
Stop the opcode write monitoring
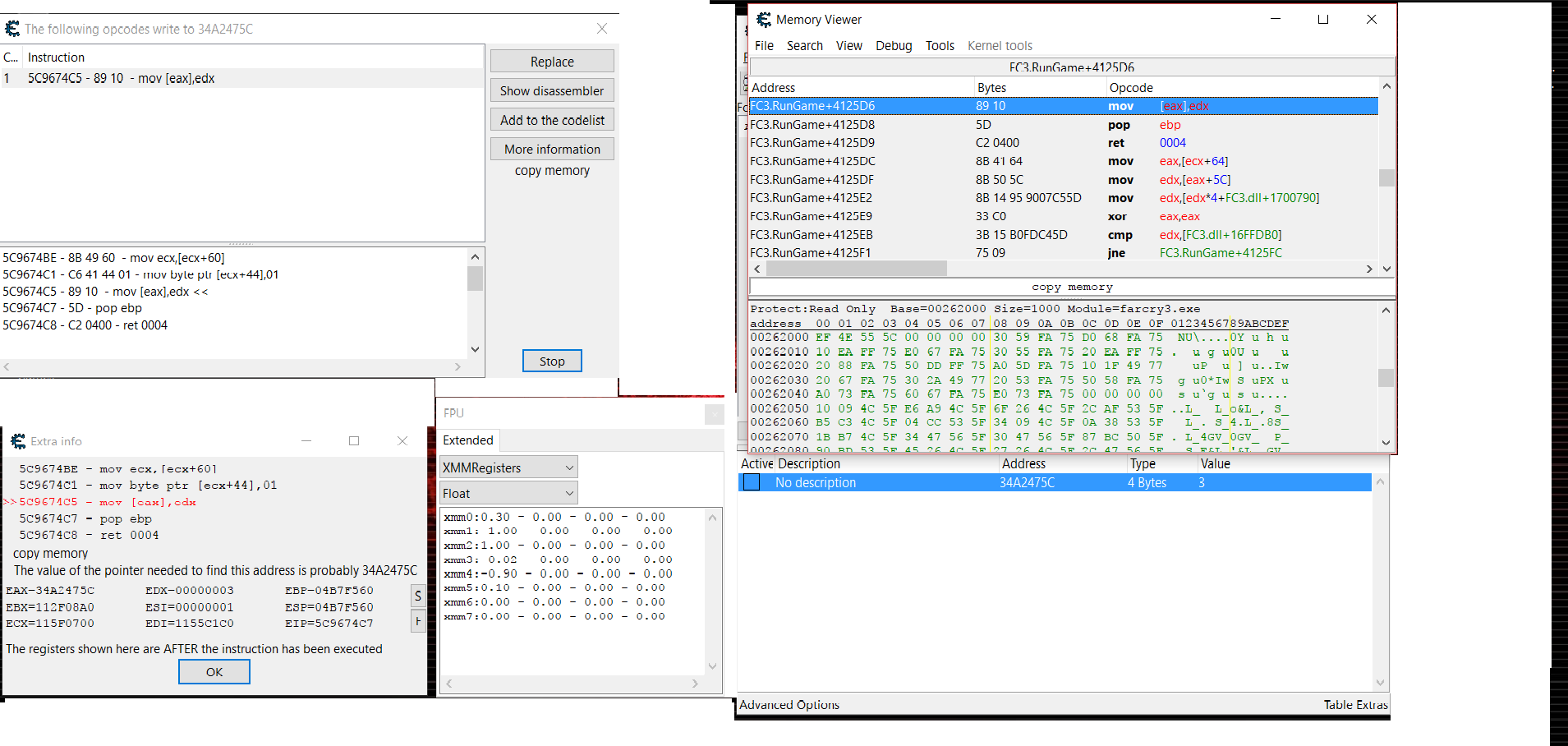tap(552, 361)
